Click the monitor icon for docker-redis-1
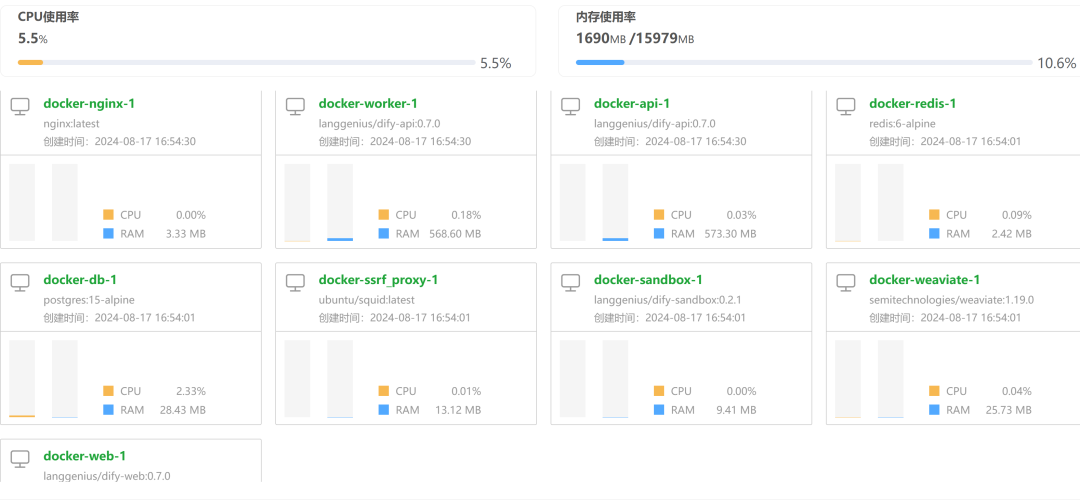Screen dimensions: 1080x500 [846, 105]
